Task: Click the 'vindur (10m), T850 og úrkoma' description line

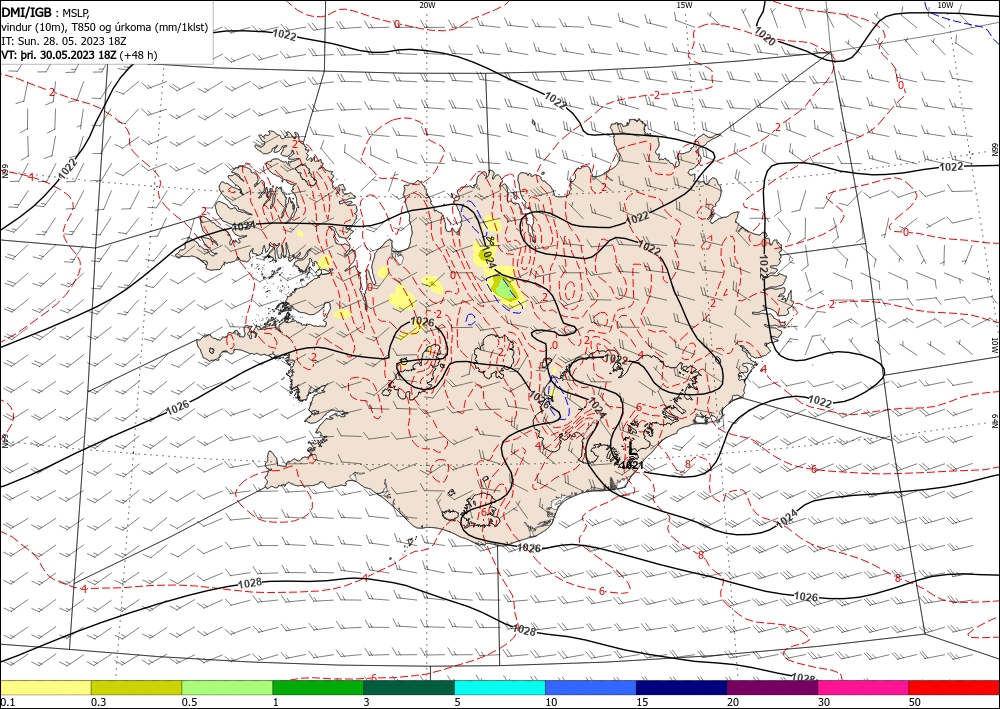Action: pos(105,27)
